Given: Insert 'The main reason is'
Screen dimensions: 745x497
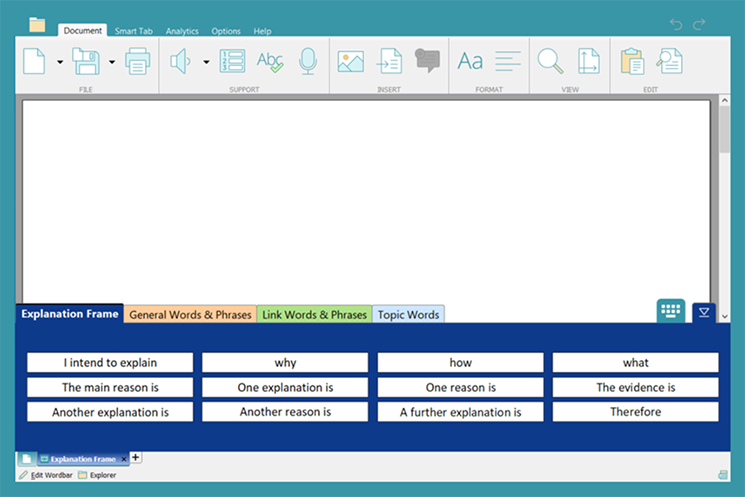Looking at the screenshot, I should coord(110,387).
